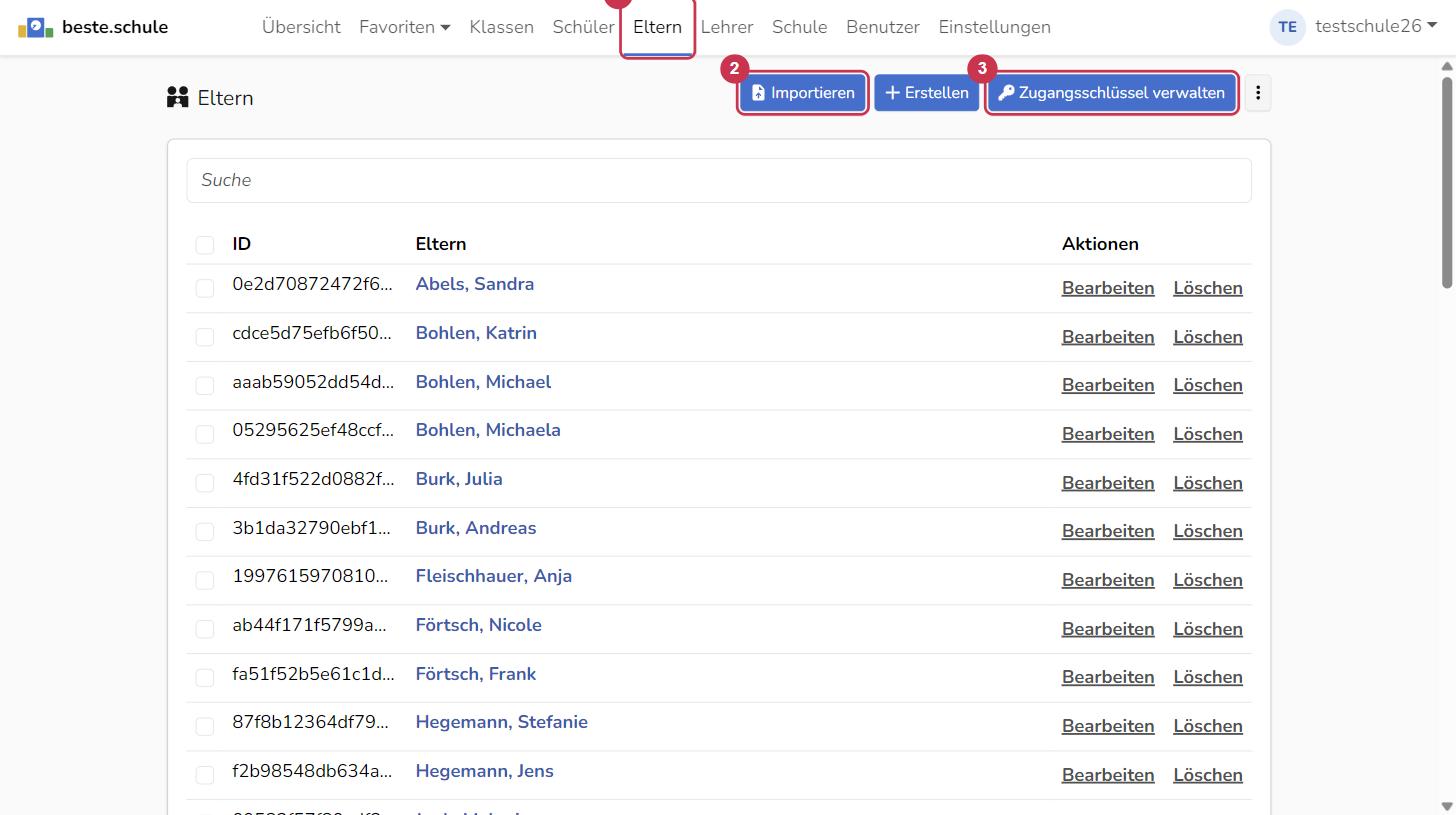Image resolution: width=1456 pixels, height=815 pixels.
Task: Open the Klassen menu item
Action: tap(501, 27)
